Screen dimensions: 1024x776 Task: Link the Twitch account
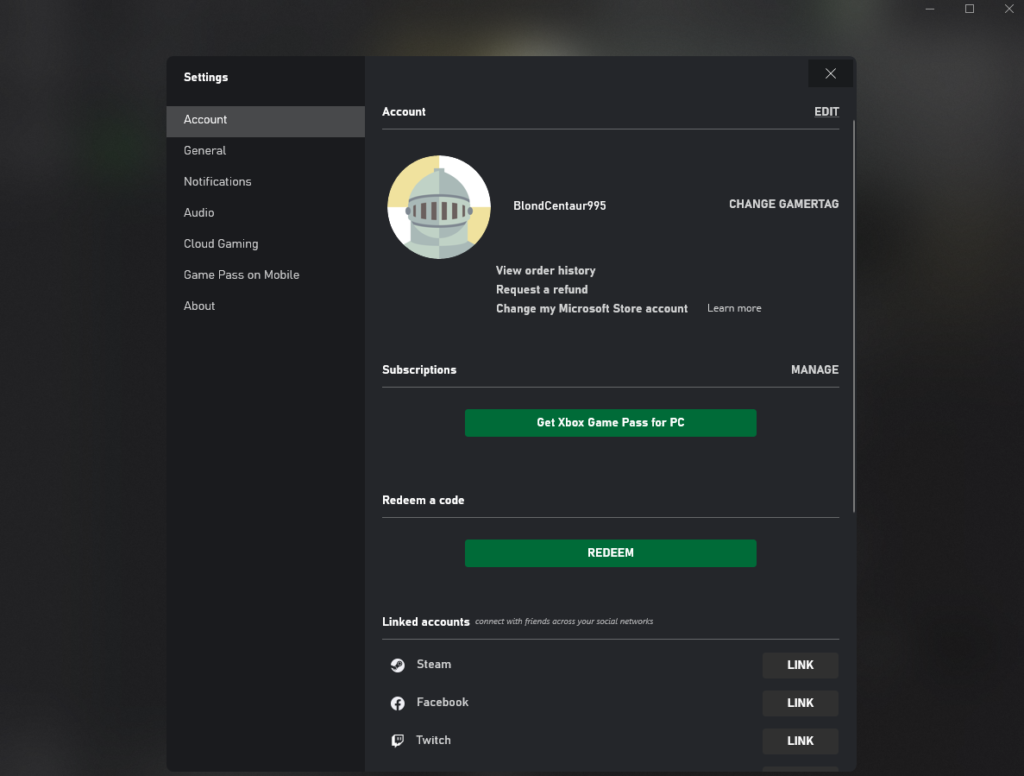pos(800,741)
